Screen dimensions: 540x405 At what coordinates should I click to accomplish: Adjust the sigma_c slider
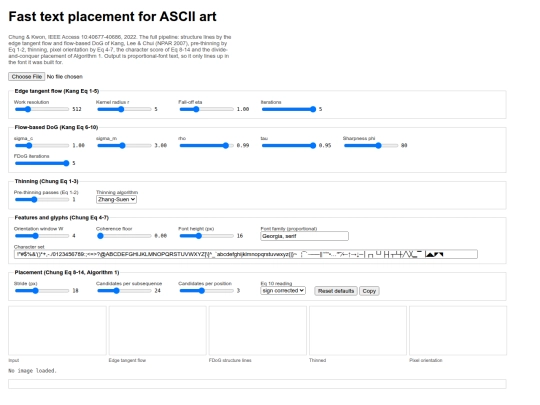(42, 145)
